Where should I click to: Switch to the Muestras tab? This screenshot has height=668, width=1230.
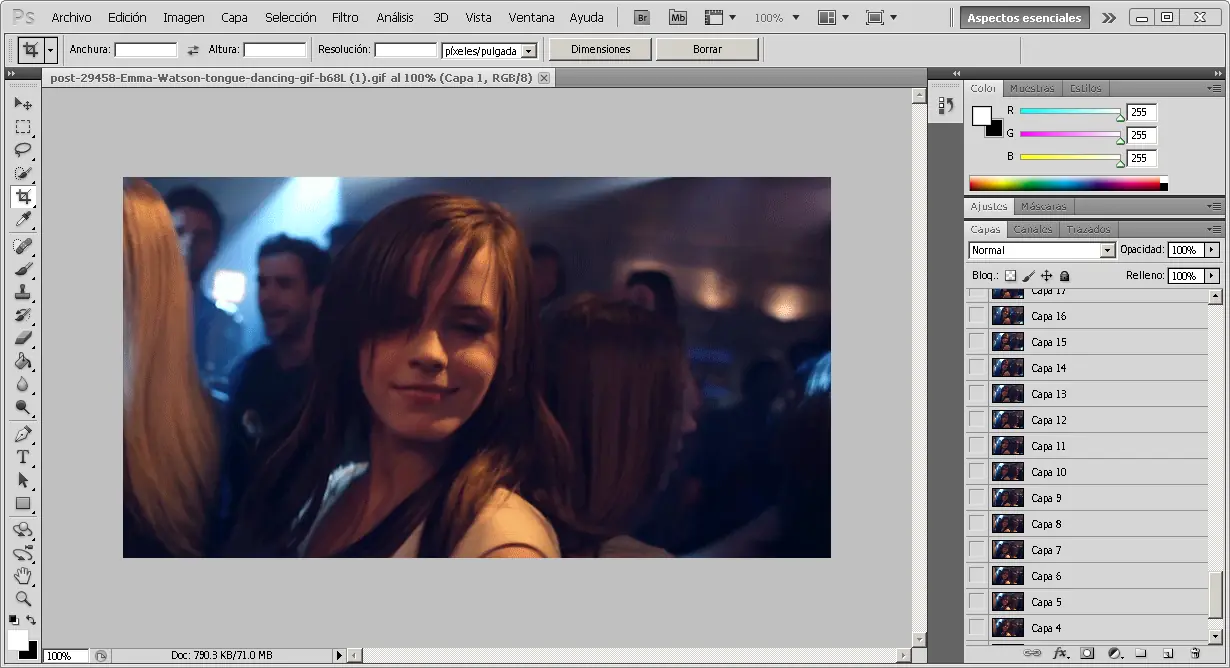[1031, 88]
